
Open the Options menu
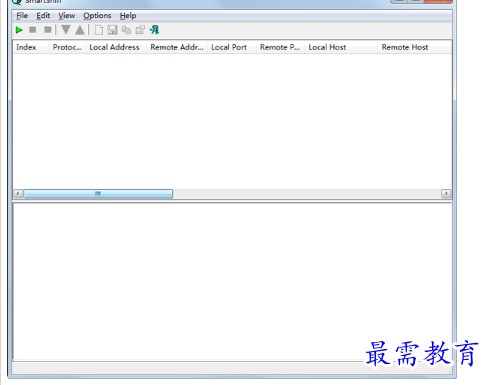coord(97,16)
